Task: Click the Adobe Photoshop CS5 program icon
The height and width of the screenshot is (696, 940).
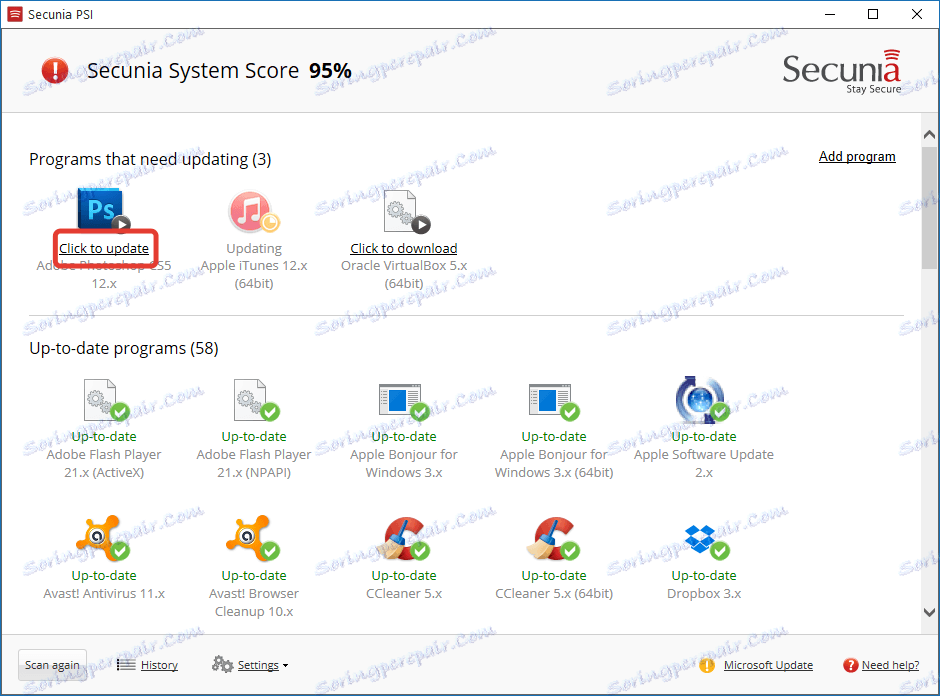Action: pyautogui.click(x=103, y=210)
